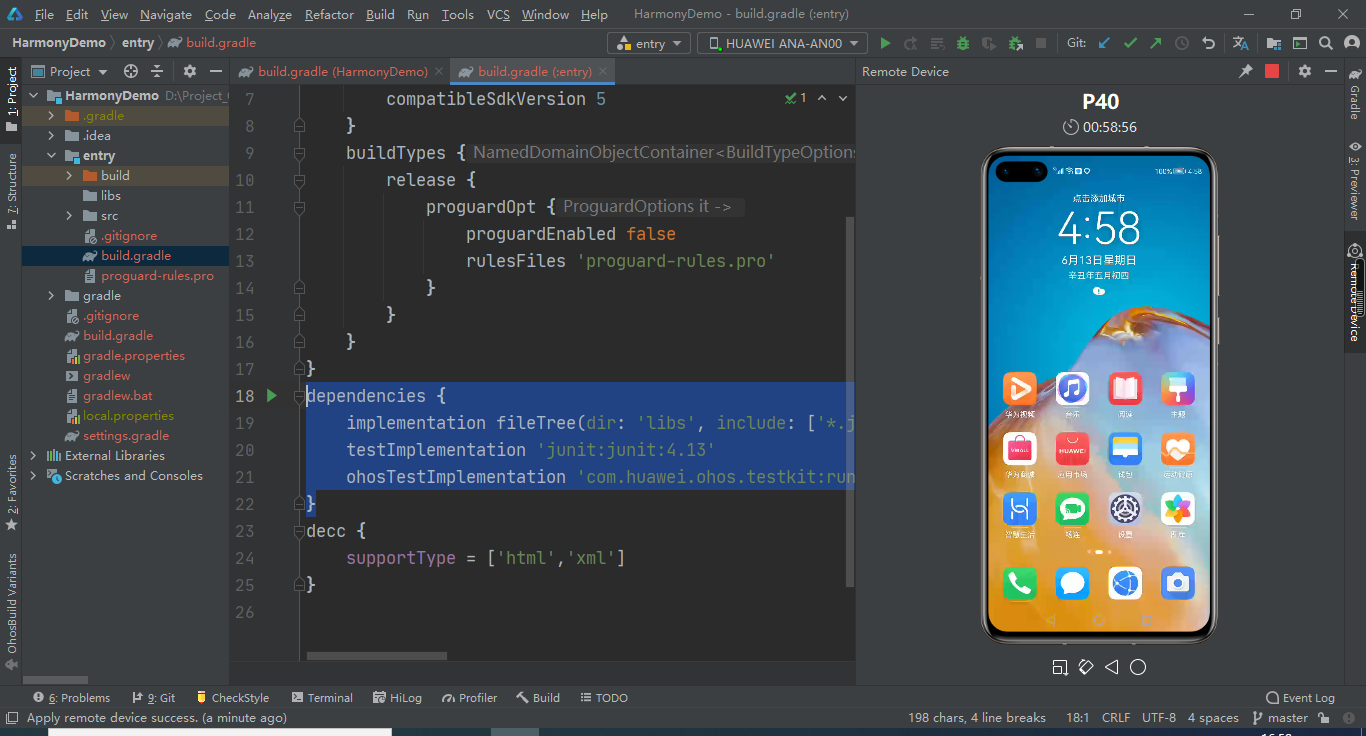1366x736 pixels.
Task: Open the Build menu
Action: pos(380,15)
